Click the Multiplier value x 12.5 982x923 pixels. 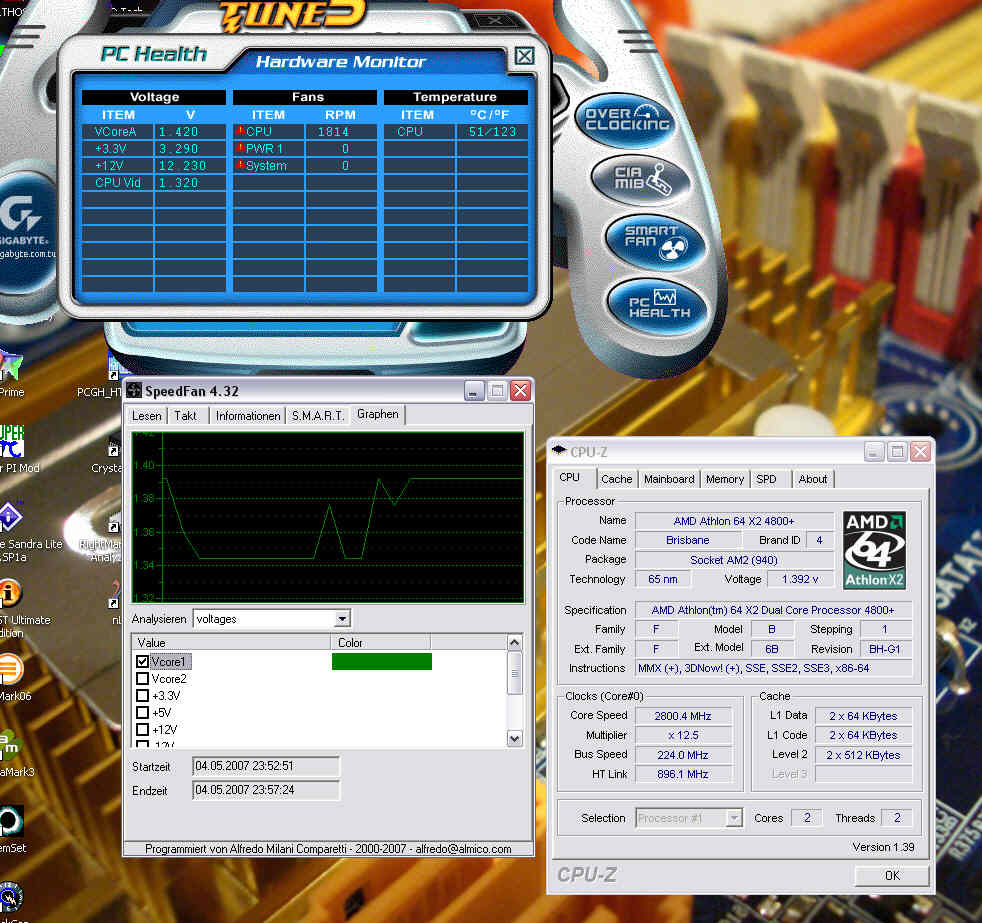683,735
